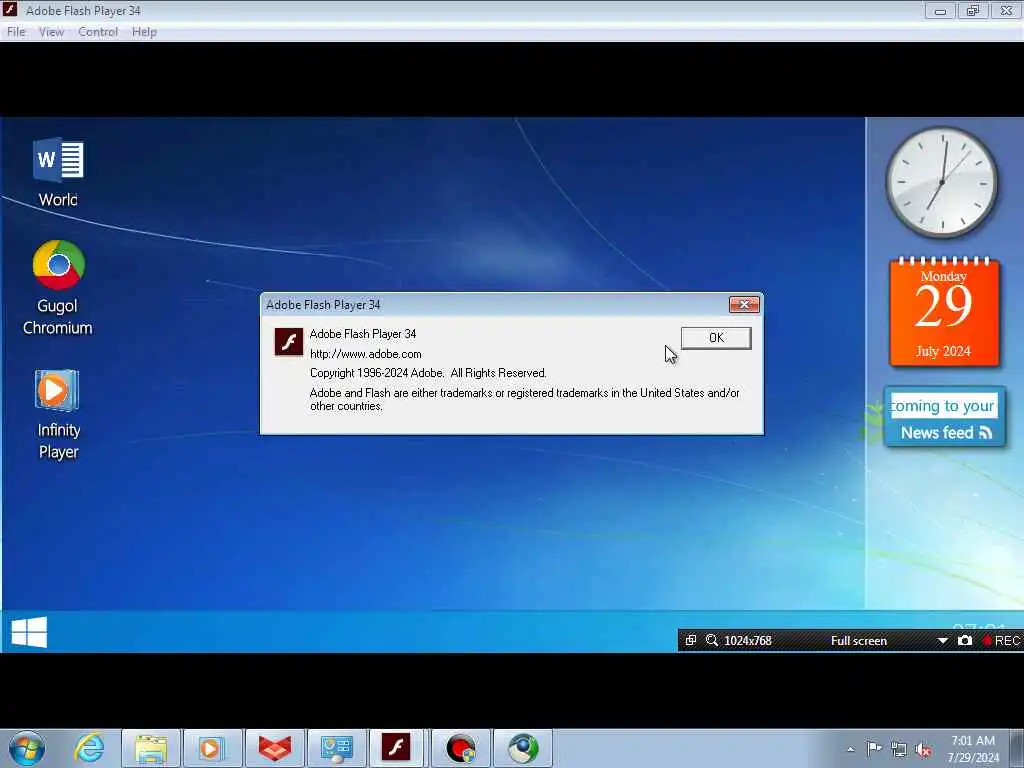This screenshot has width=1024, height=768.
Task: Open the red box app in the taskbar
Action: [x=274, y=749]
